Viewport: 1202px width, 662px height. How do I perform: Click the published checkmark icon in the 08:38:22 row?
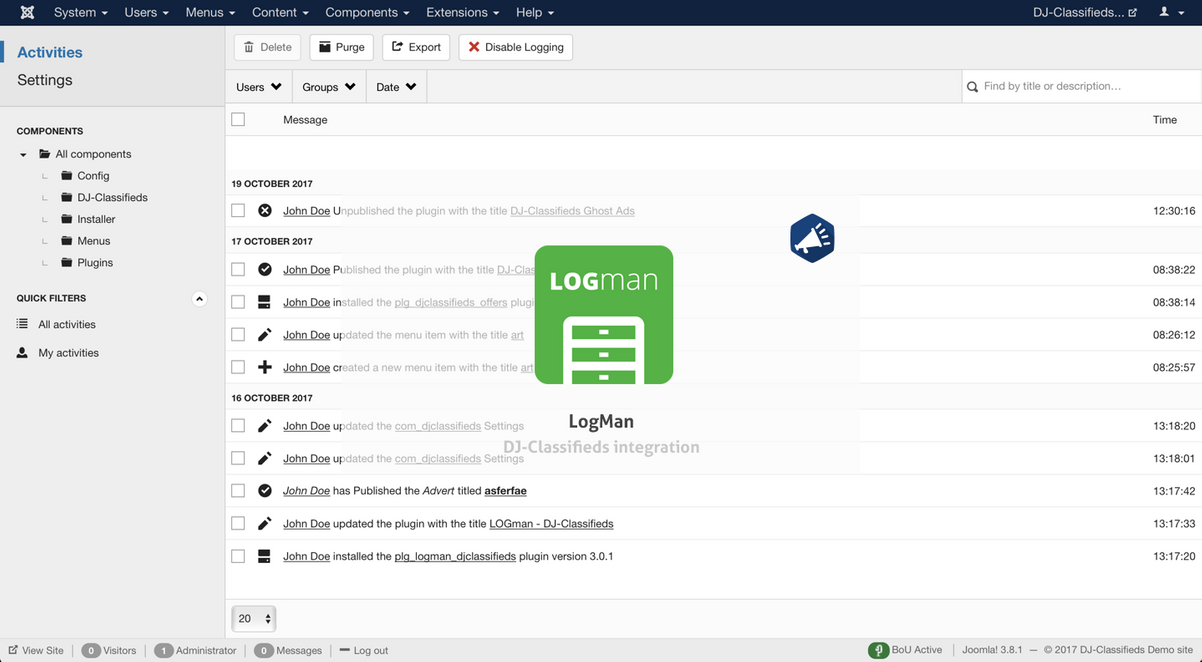pos(265,269)
